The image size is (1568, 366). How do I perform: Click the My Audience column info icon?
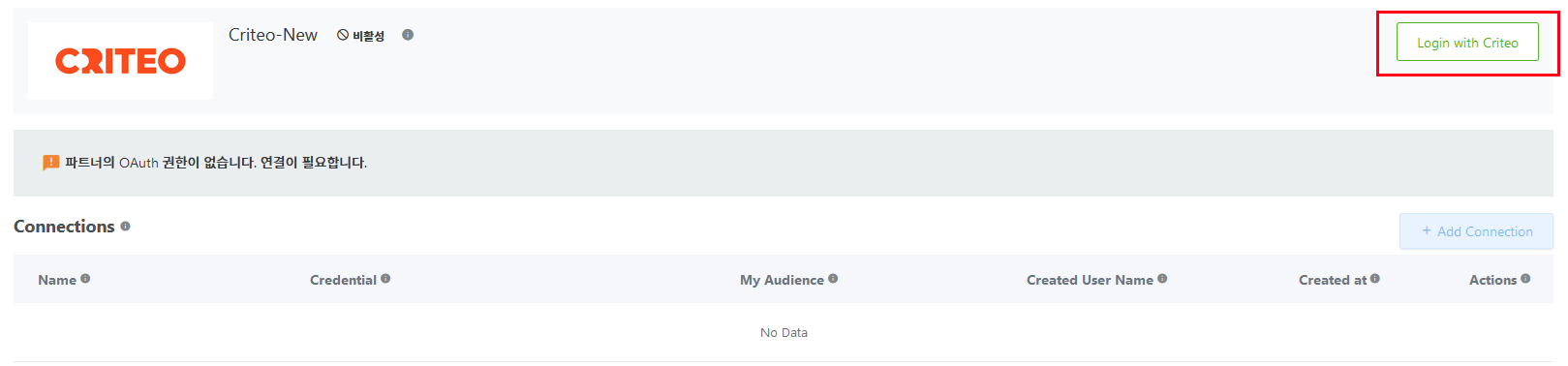point(833,279)
